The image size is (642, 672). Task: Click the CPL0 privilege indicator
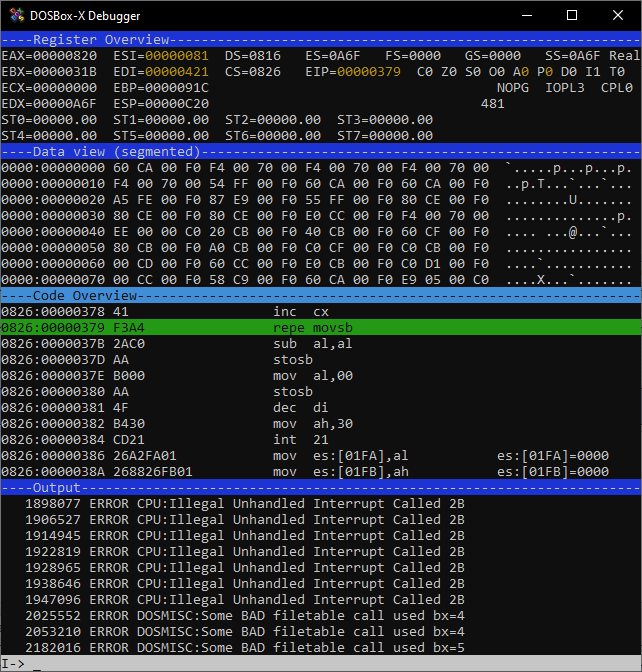tap(617, 88)
